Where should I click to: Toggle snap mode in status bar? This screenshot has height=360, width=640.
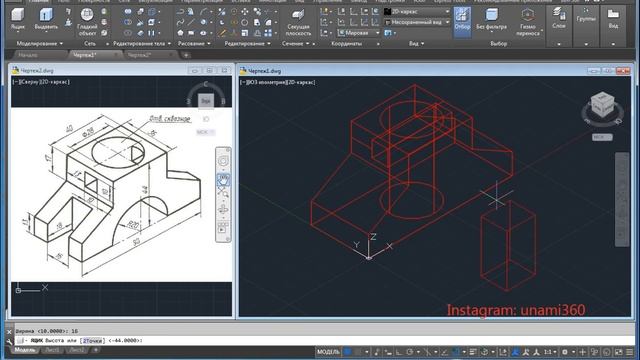click(x=358, y=352)
